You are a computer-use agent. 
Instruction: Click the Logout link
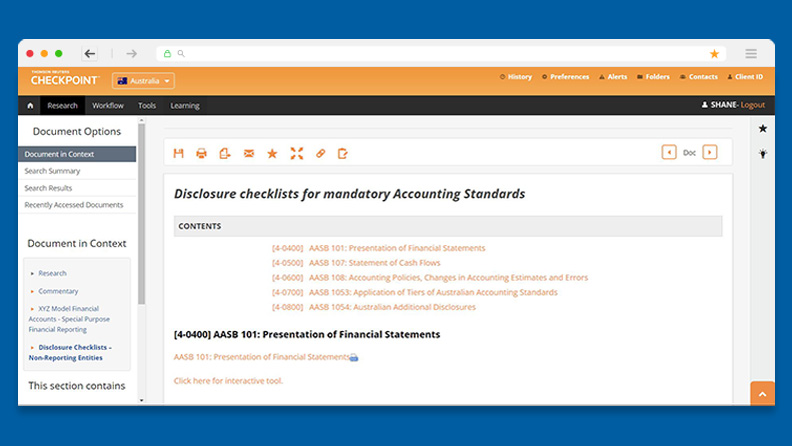(752, 105)
